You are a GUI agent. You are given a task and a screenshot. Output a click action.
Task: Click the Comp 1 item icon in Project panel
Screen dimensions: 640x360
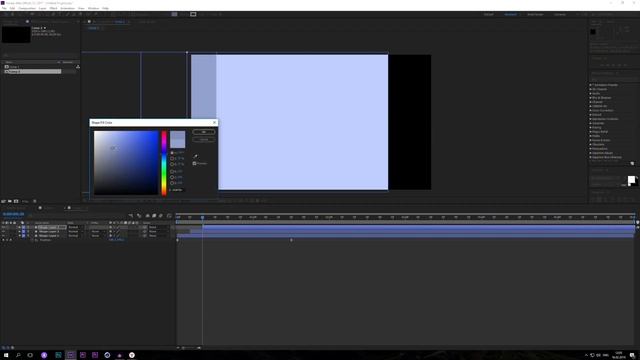coord(7,67)
